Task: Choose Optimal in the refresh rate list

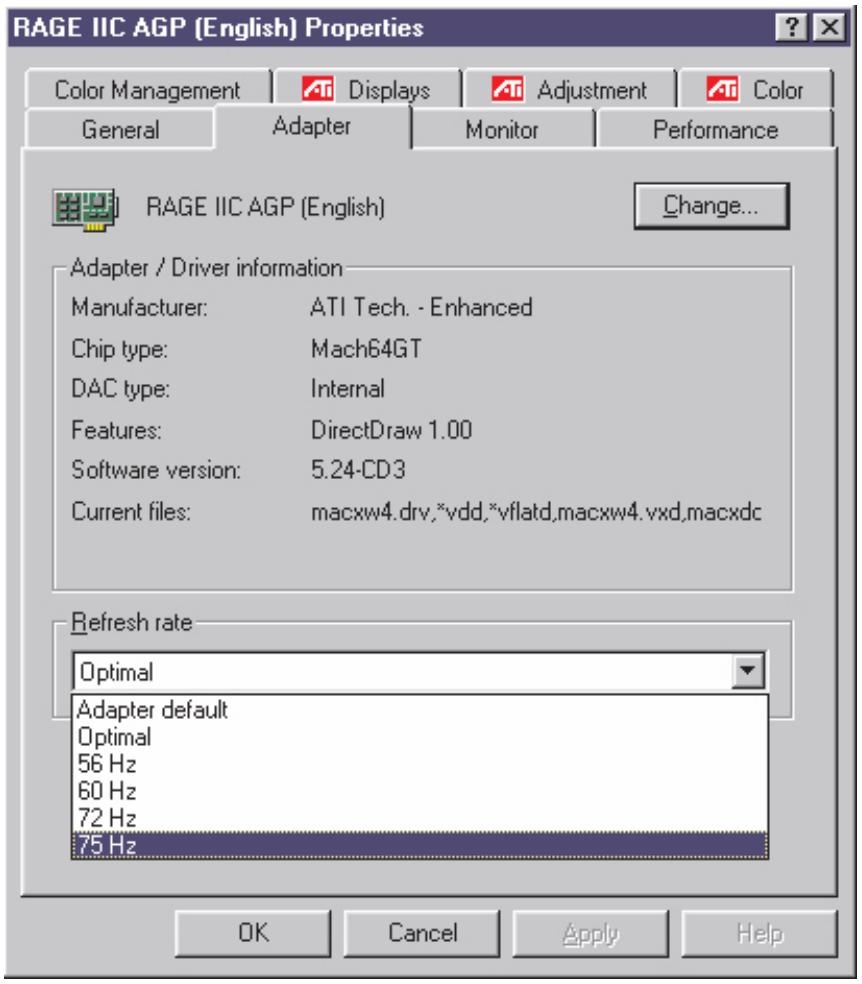Action: pyautogui.click(x=420, y=737)
